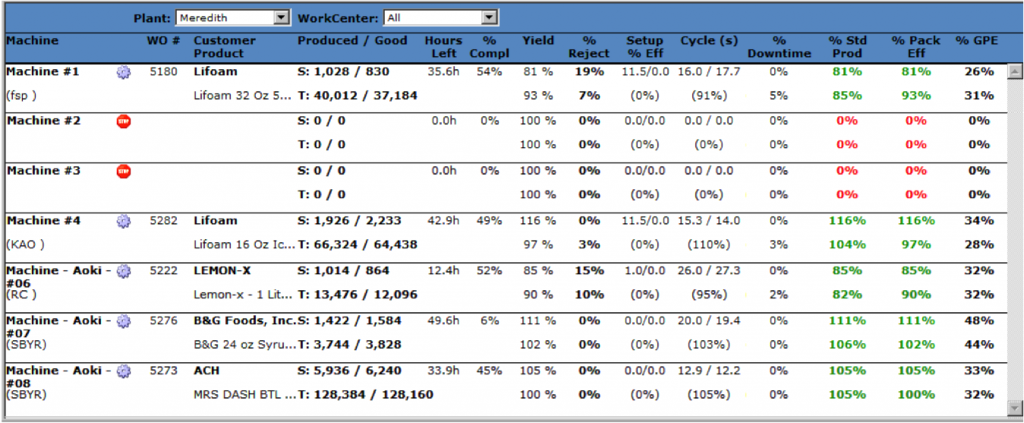
Task: Click product MRS DASH BTL ...
Action: pyautogui.click(x=242, y=395)
